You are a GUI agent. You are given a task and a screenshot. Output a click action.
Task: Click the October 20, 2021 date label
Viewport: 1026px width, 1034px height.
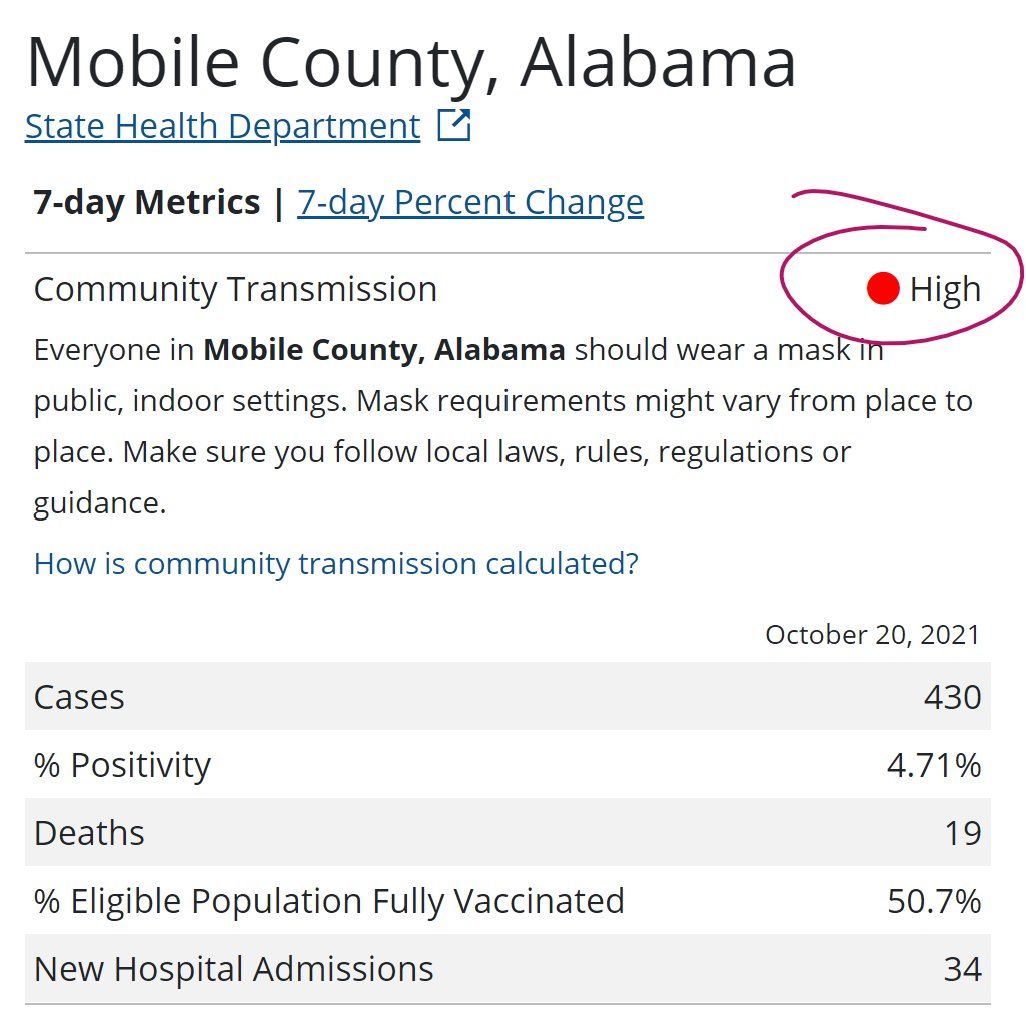click(872, 635)
